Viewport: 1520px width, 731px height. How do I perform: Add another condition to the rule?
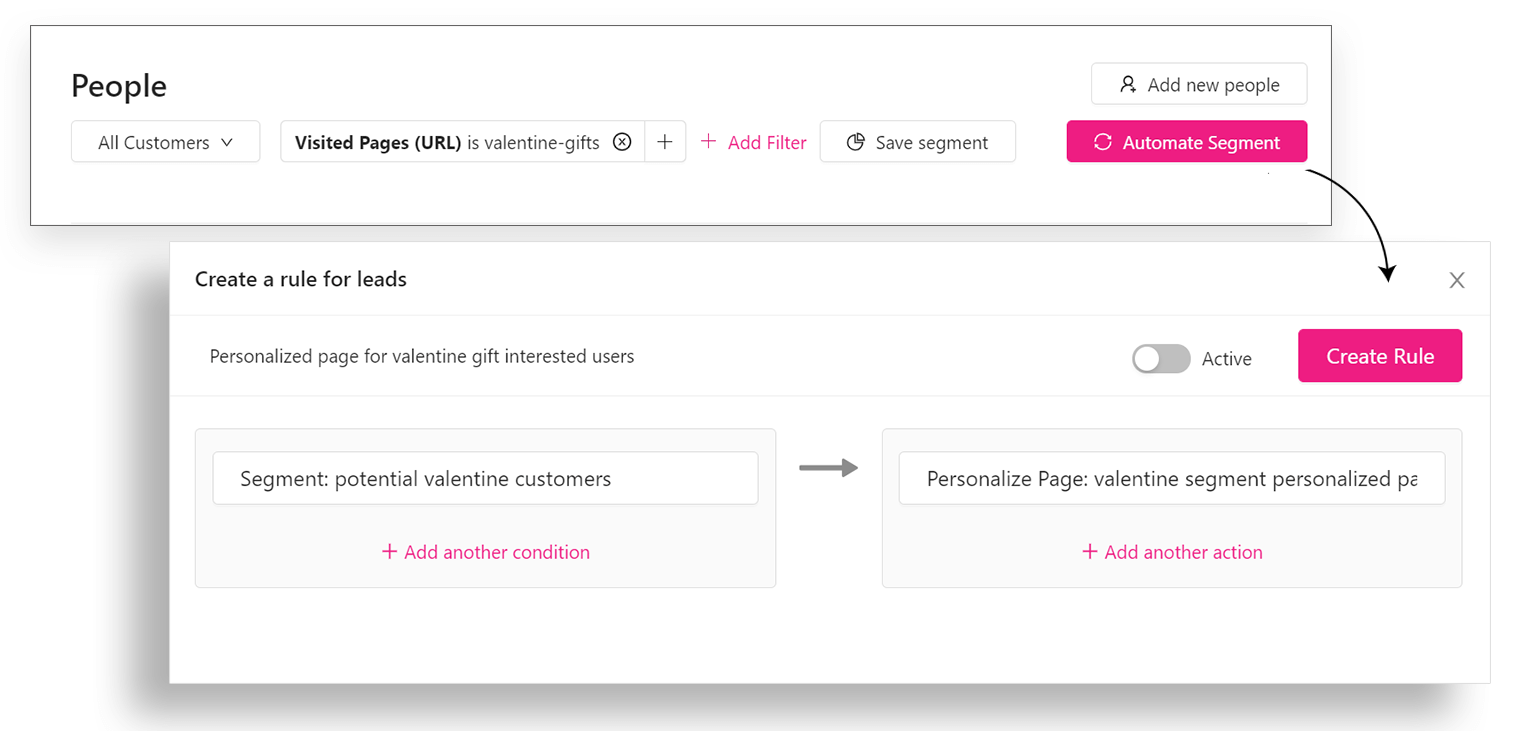click(485, 552)
